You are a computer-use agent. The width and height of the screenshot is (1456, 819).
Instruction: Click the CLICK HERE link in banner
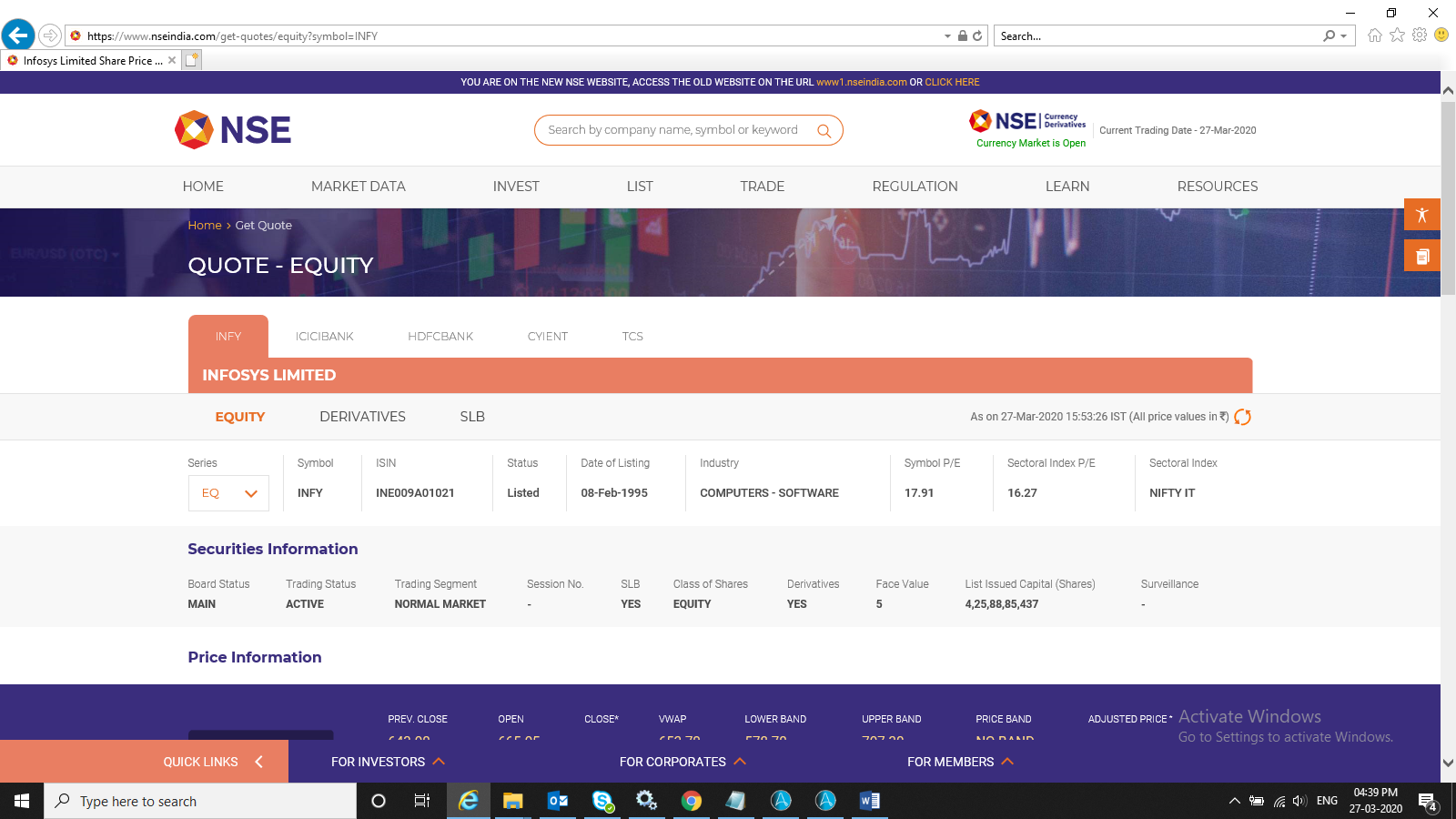tap(953, 82)
